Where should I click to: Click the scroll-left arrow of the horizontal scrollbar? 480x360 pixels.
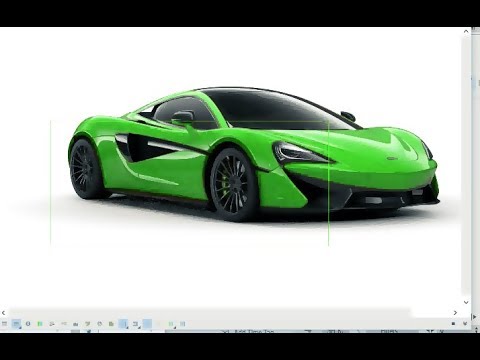3,313
